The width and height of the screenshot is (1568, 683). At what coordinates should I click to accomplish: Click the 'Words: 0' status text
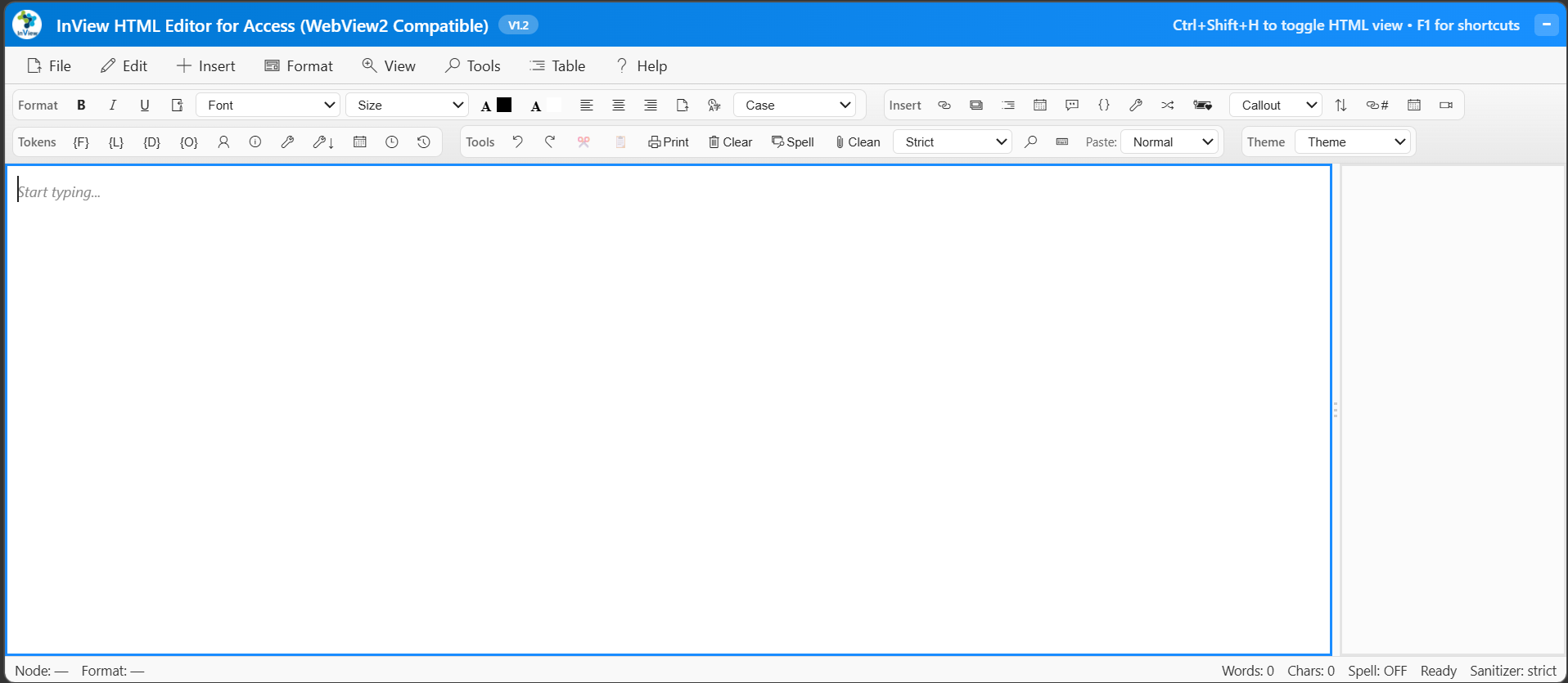tap(1248, 671)
